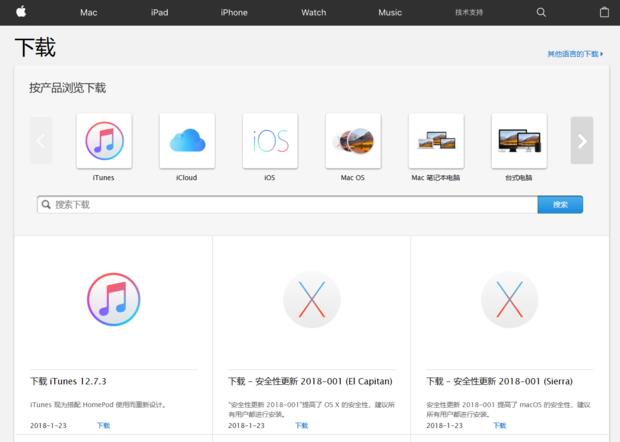Choose the Mac OS product icon
Image resolution: width=620 pixels, height=442 pixels.
[353, 141]
